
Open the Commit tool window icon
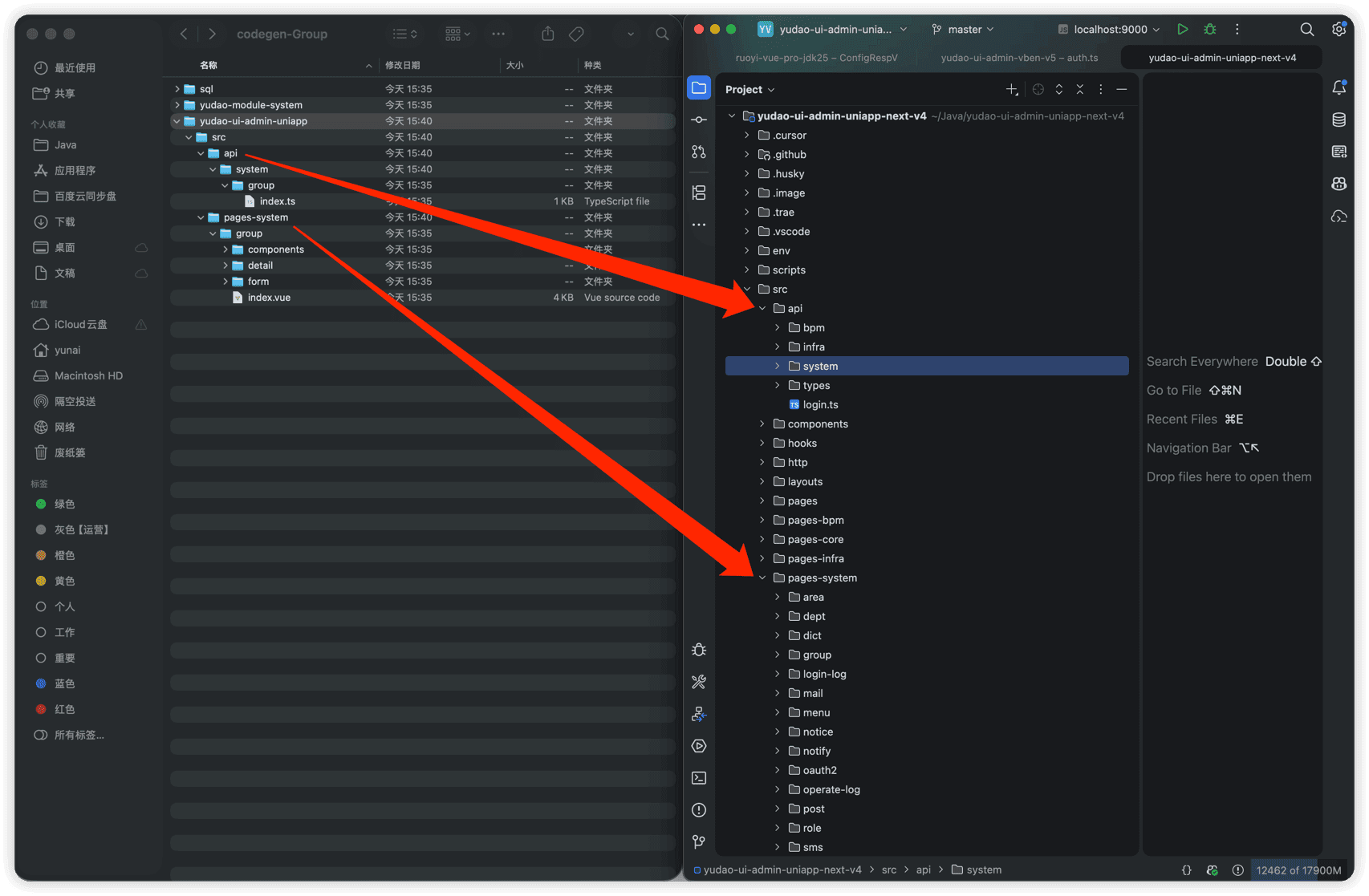click(699, 120)
